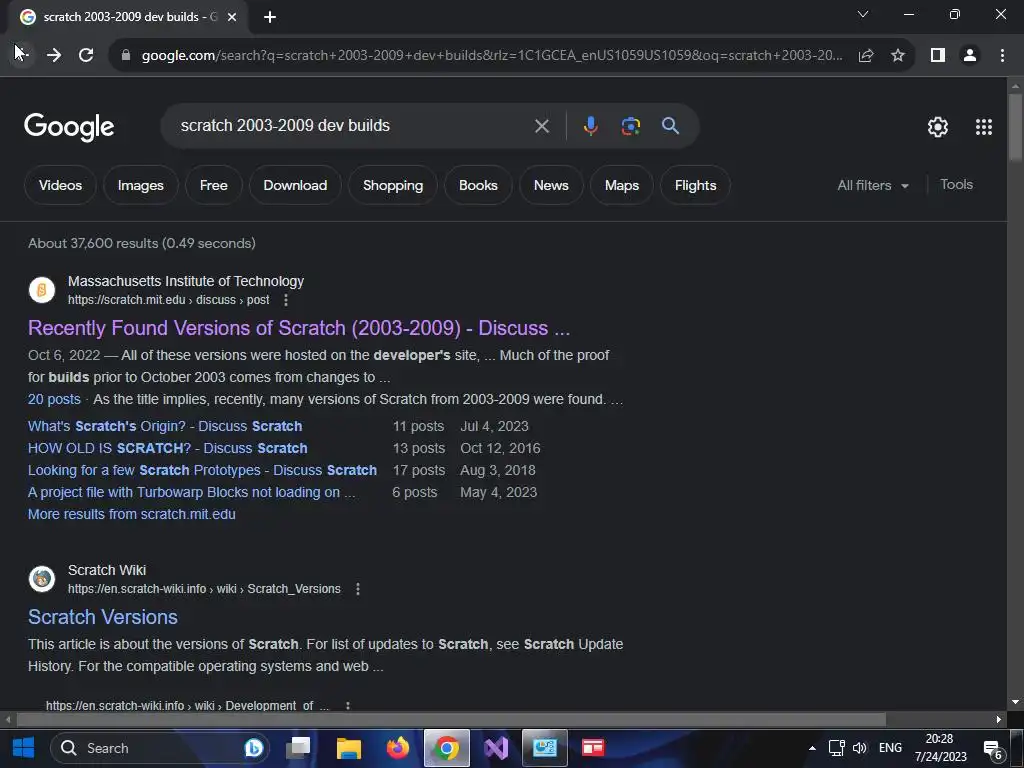
Task: Open the new tab plus button
Action: pos(270,18)
